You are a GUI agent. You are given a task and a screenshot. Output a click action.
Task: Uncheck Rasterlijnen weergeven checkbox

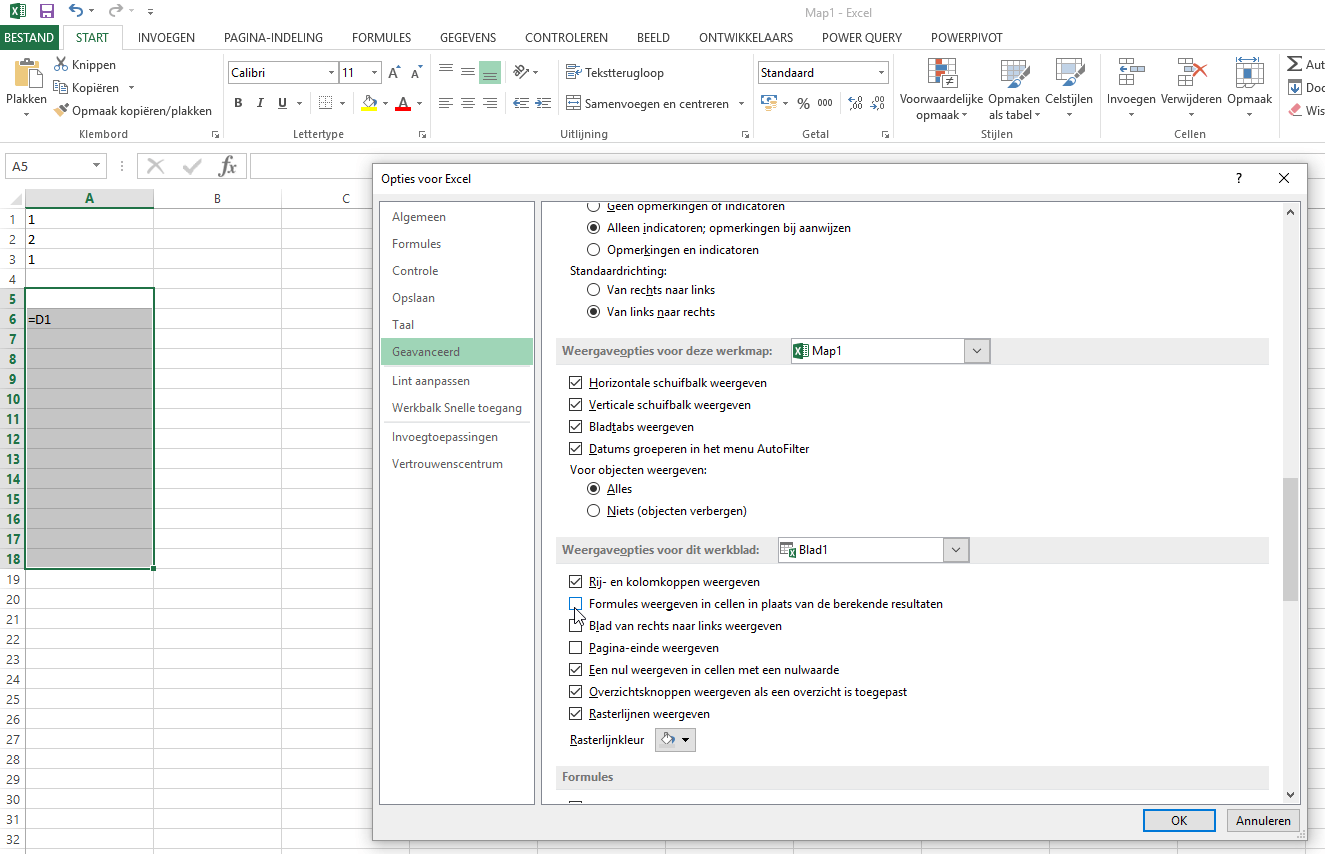coord(576,714)
